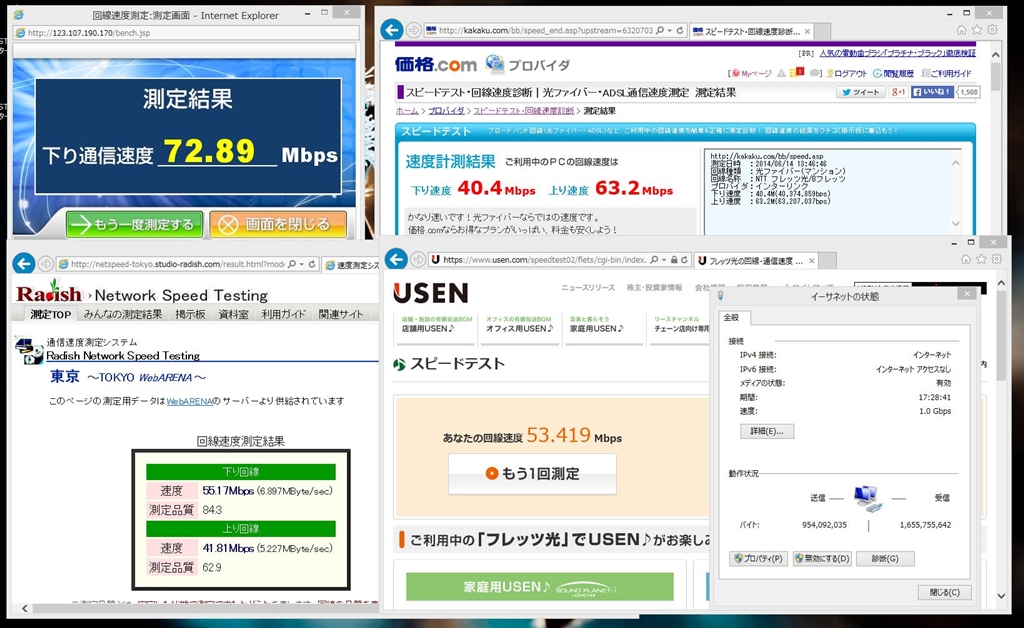Click the search magnifier in kakaku.com address bar
The image size is (1024, 628).
(660, 31)
